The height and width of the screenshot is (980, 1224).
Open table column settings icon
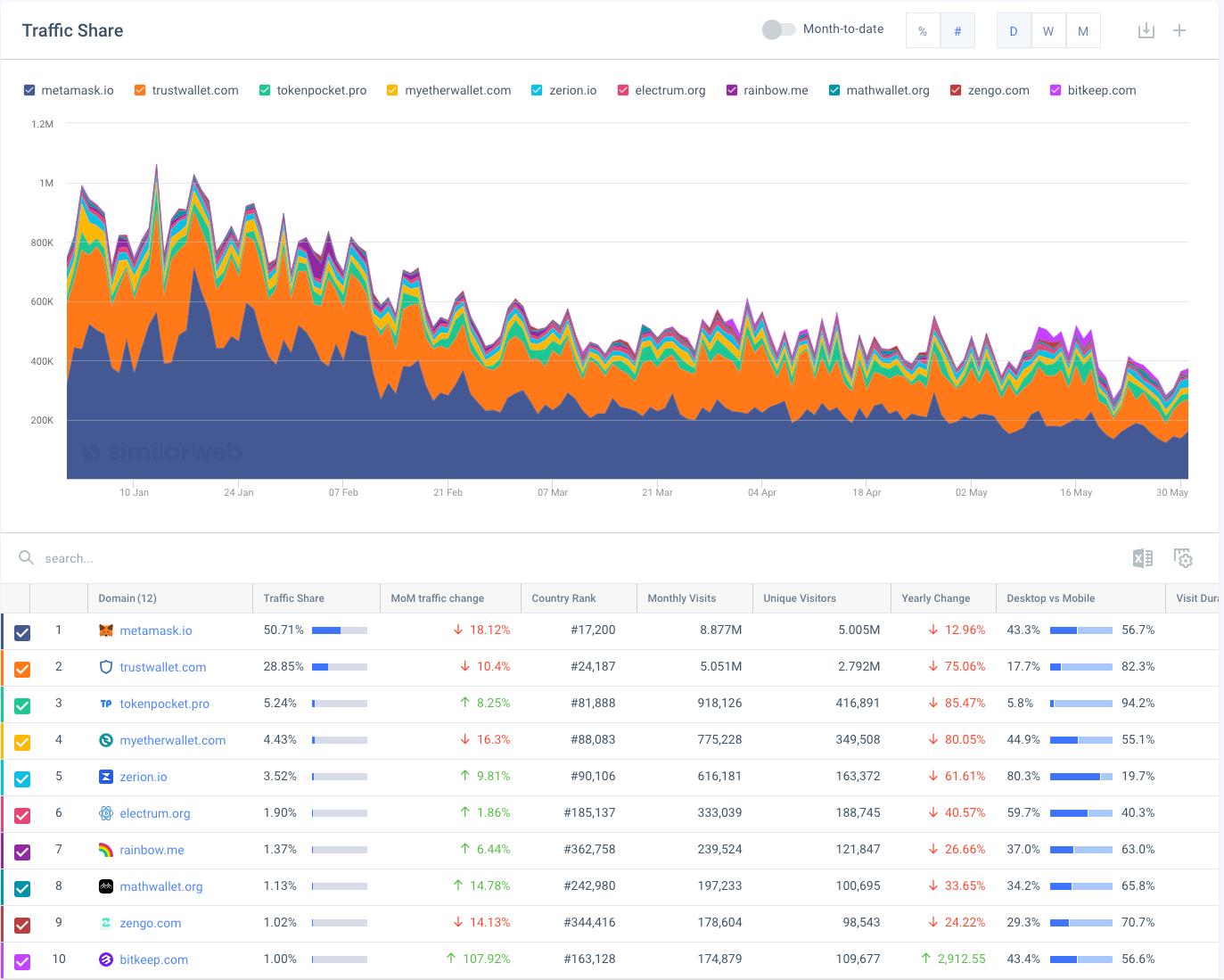[x=1183, y=558]
